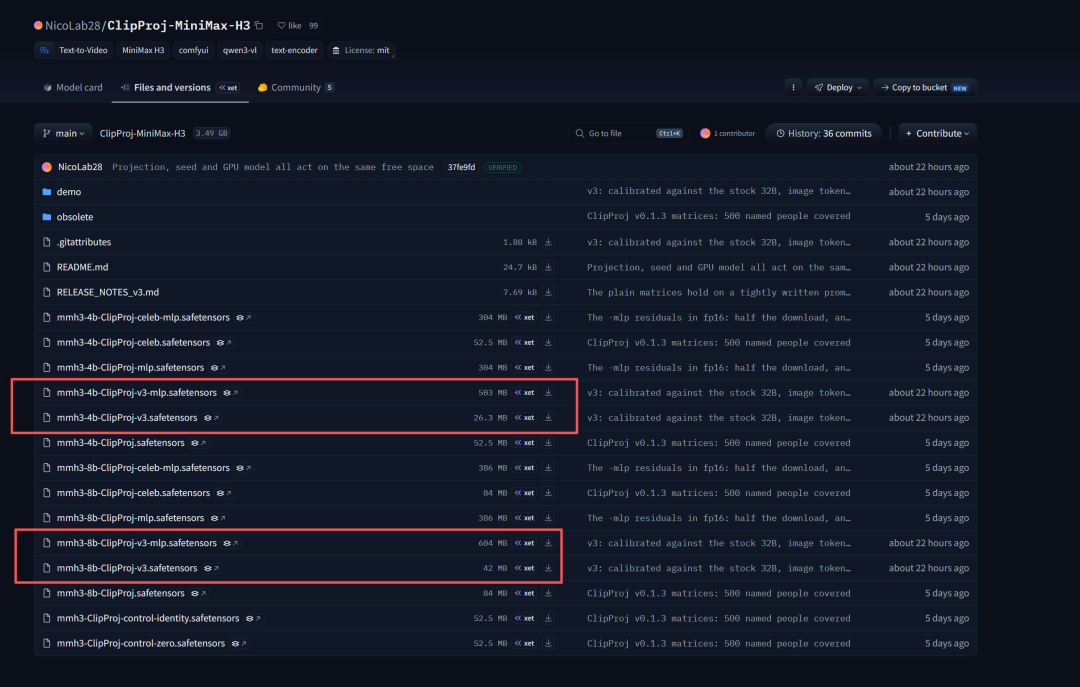Screen dimensions: 1080x687
Task: Download mmh3-8b-ClipProj-celeb-mlp.safetensors via download icon
Action: pyautogui.click(x=548, y=468)
